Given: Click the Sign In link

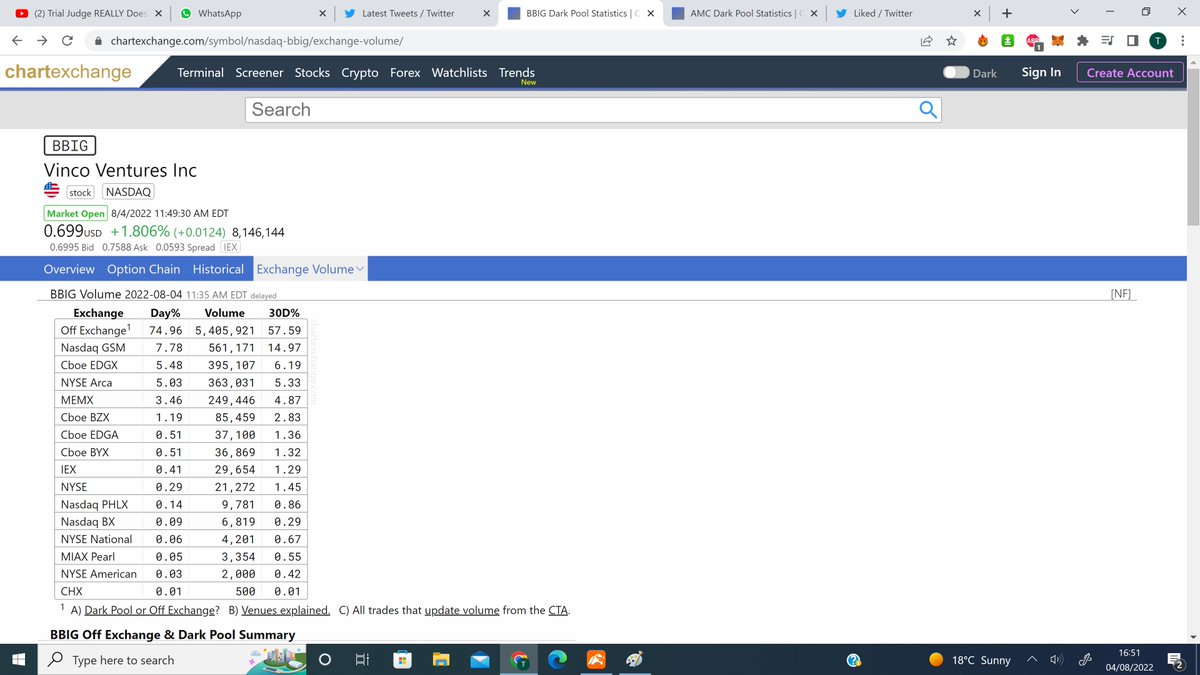Looking at the screenshot, I should pos(1041,72).
